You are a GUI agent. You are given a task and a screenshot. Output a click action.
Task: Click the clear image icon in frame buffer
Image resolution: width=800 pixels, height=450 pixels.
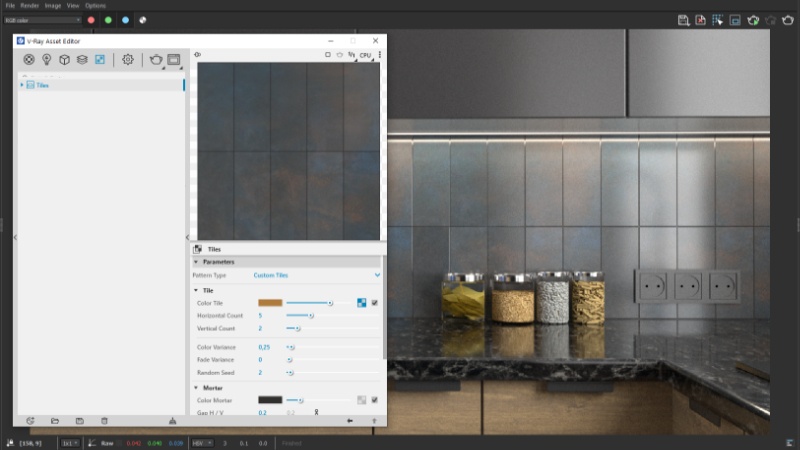(x=701, y=20)
